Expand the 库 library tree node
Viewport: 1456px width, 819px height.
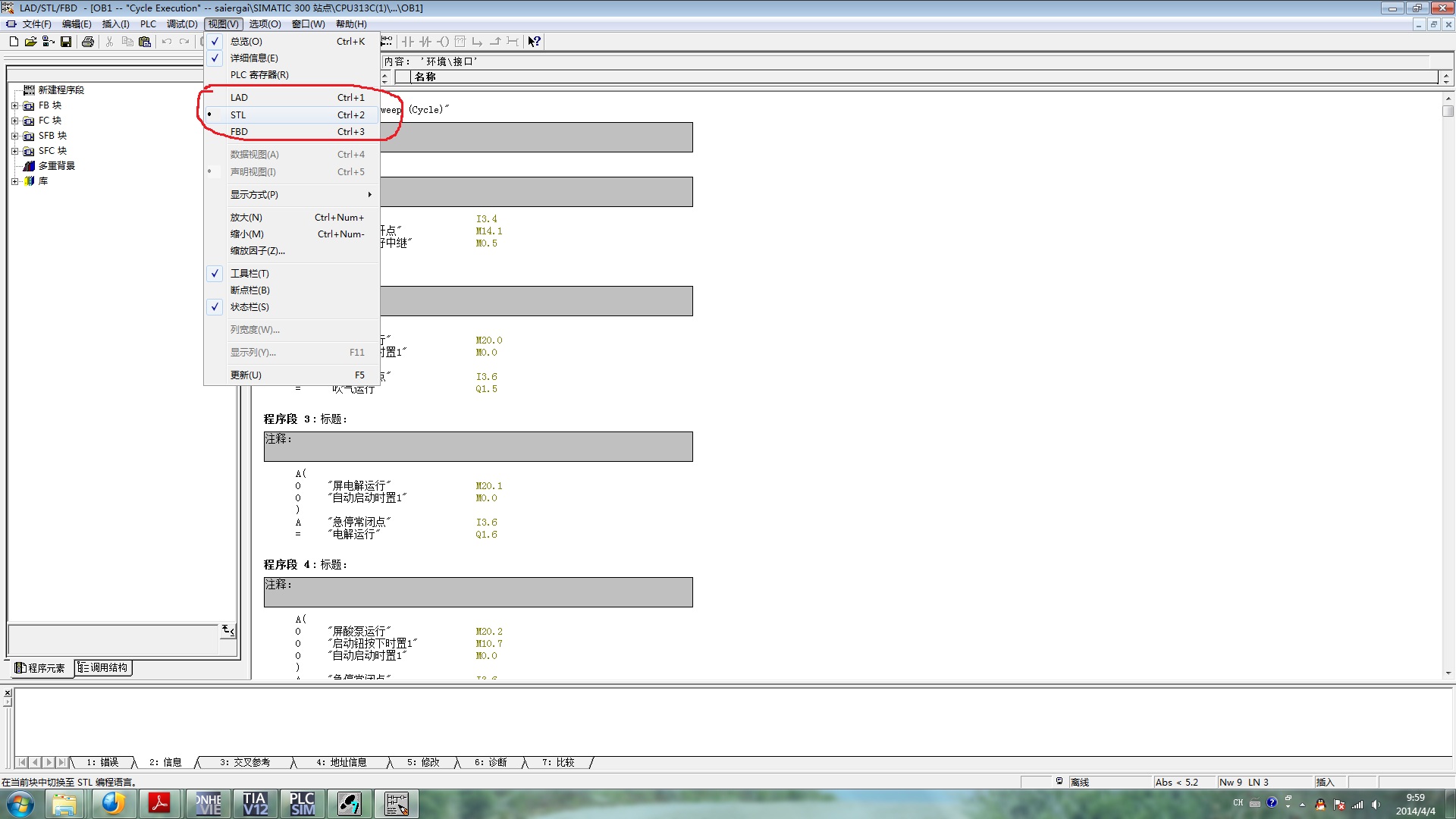pyautogui.click(x=14, y=181)
